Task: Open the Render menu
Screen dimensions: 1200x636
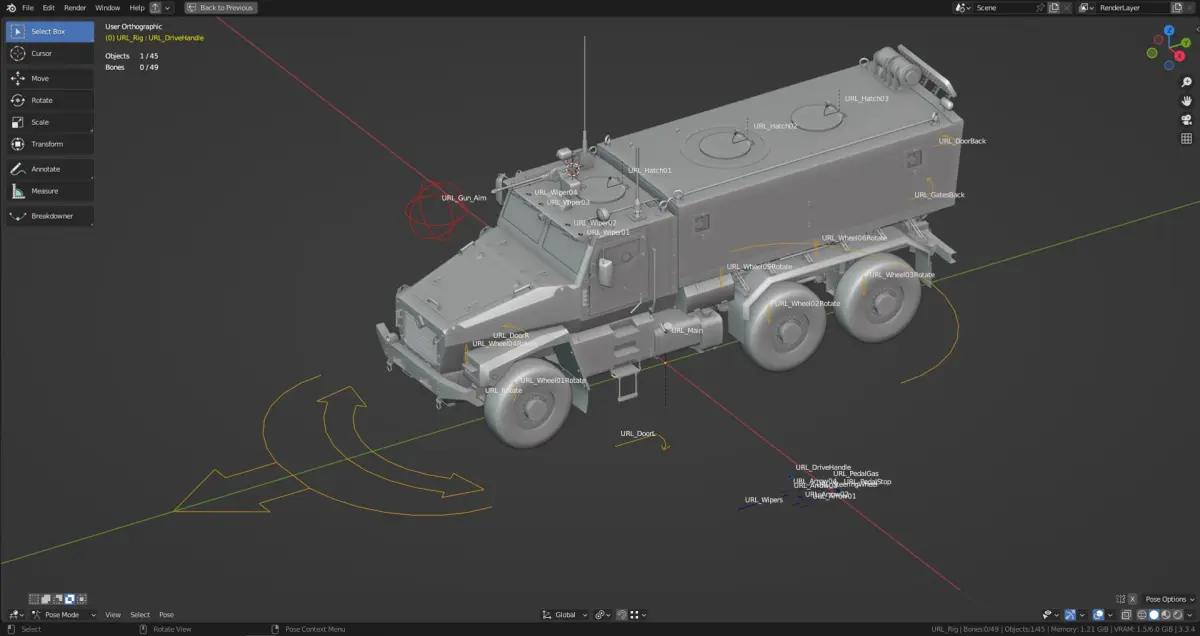Action: [x=75, y=7]
